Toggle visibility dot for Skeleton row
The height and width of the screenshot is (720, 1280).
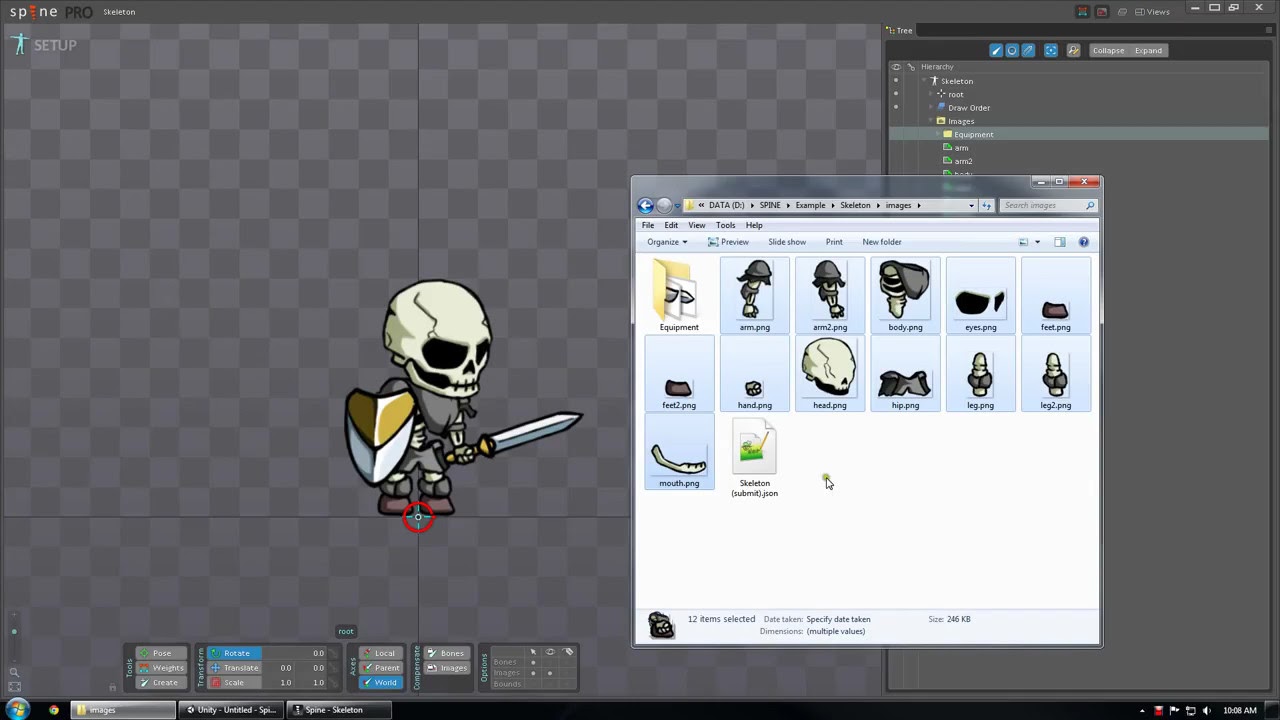(x=896, y=81)
